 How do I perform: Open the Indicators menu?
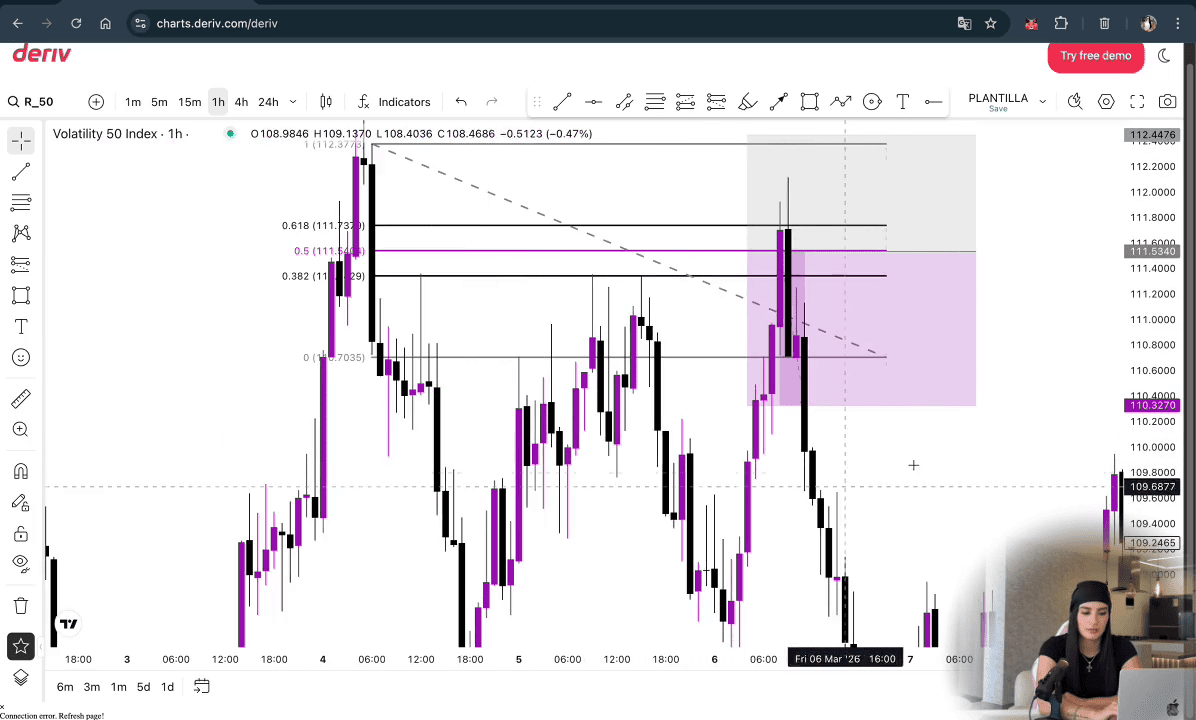[x=394, y=101]
